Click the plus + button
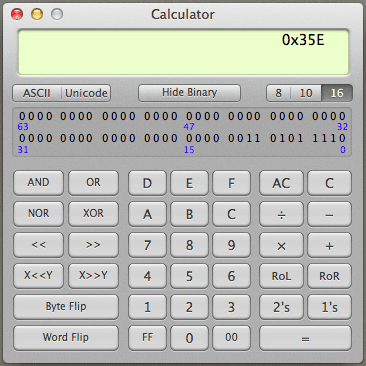Viewport: 366px width, 366px height. pyautogui.click(x=329, y=245)
